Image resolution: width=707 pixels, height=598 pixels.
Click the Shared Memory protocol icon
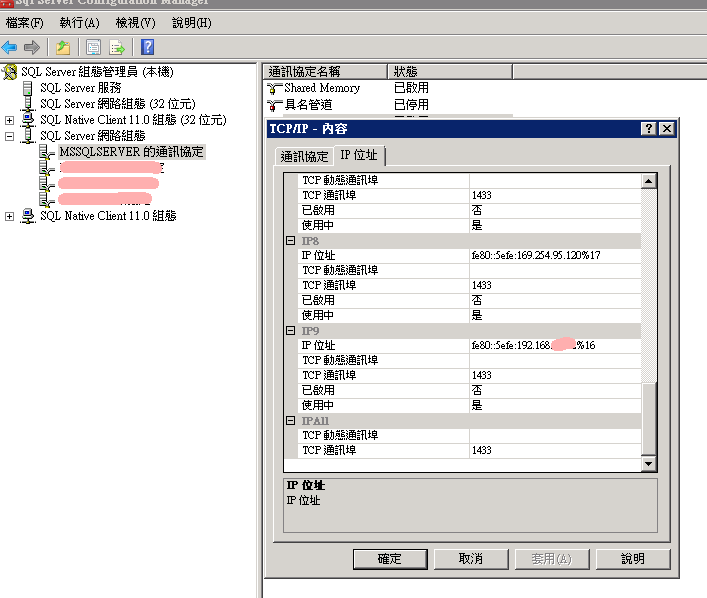pyautogui.click(x=274, y=88)
